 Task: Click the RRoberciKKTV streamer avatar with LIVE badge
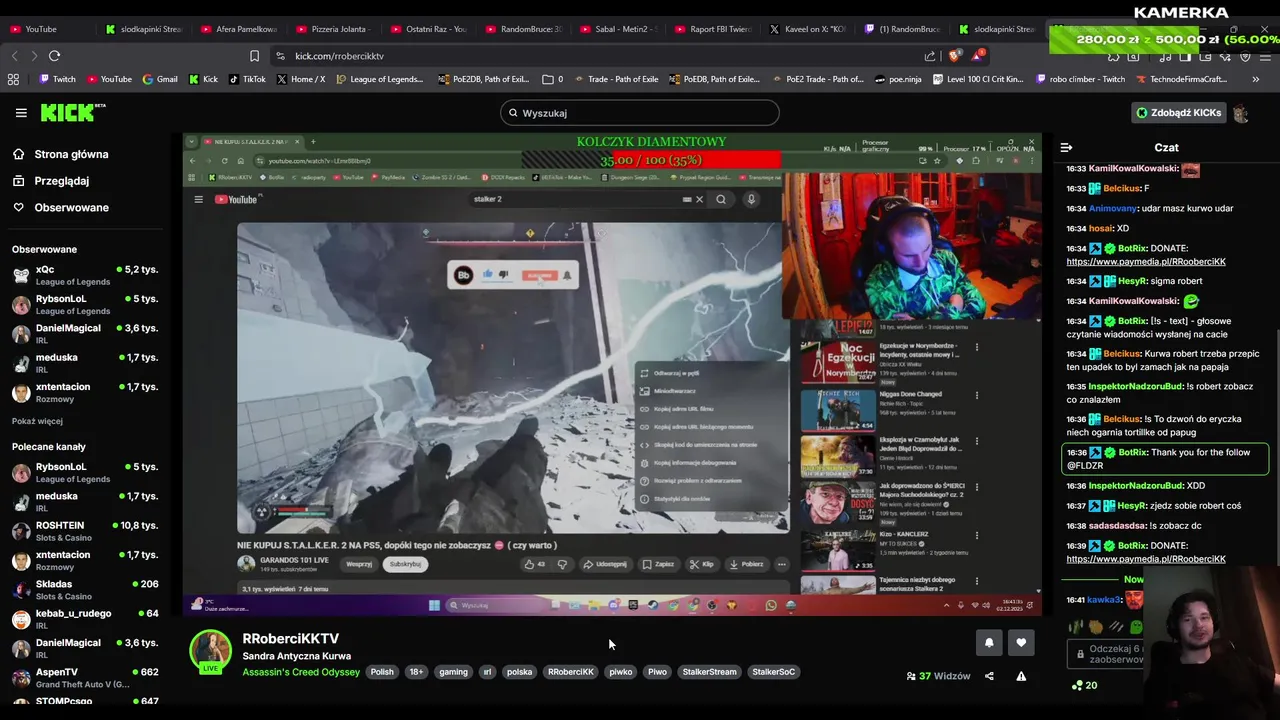(x=210, y=652)
